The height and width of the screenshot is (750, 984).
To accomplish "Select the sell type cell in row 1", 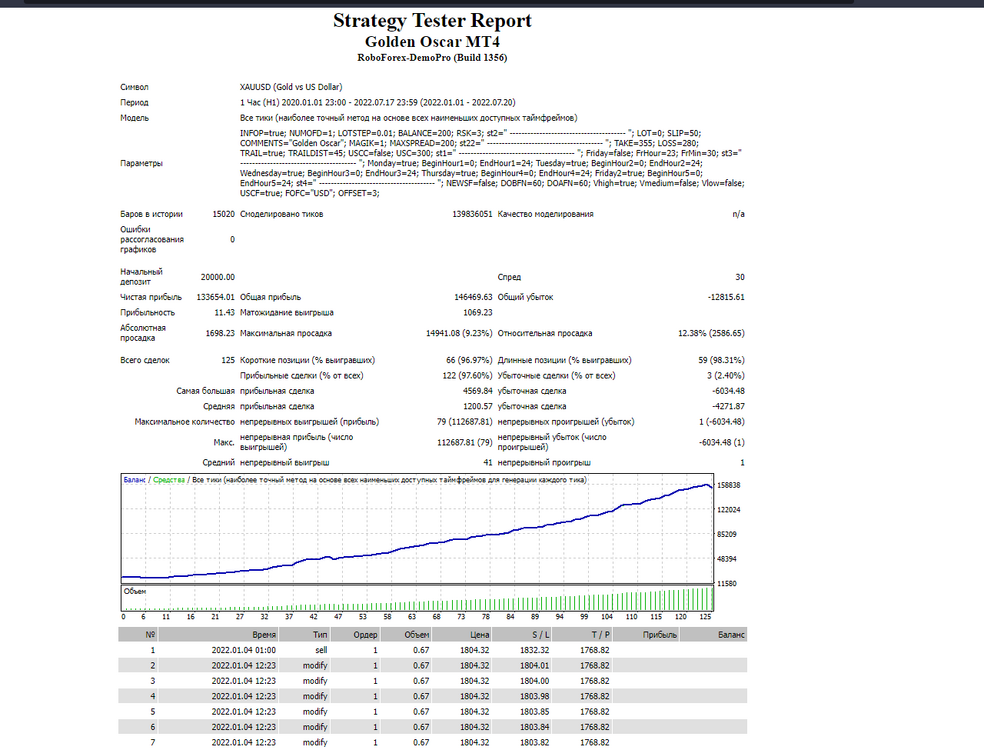I will (321, 650).
